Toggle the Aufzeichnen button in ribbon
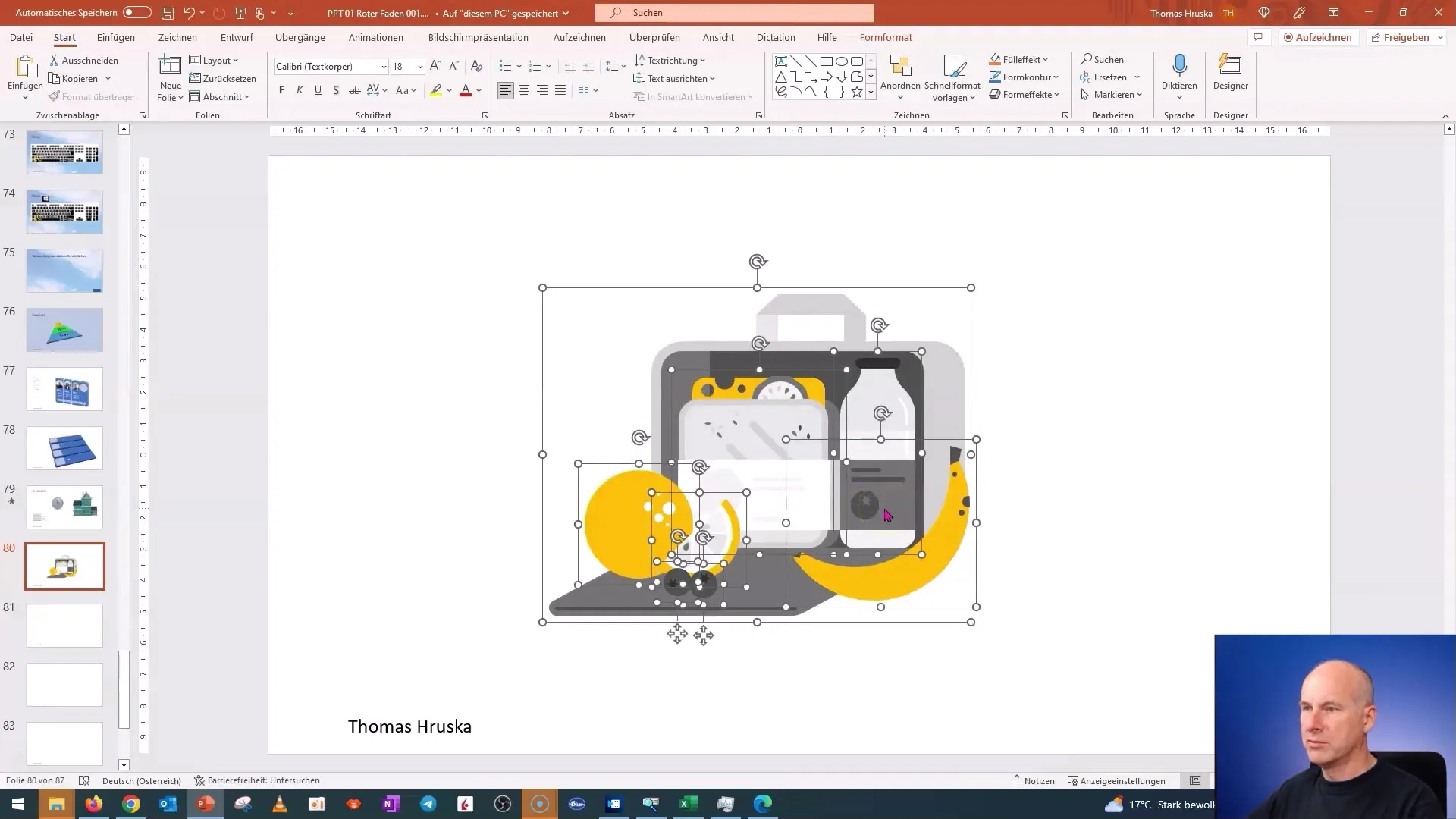1456x819 pixels. 1315,37
